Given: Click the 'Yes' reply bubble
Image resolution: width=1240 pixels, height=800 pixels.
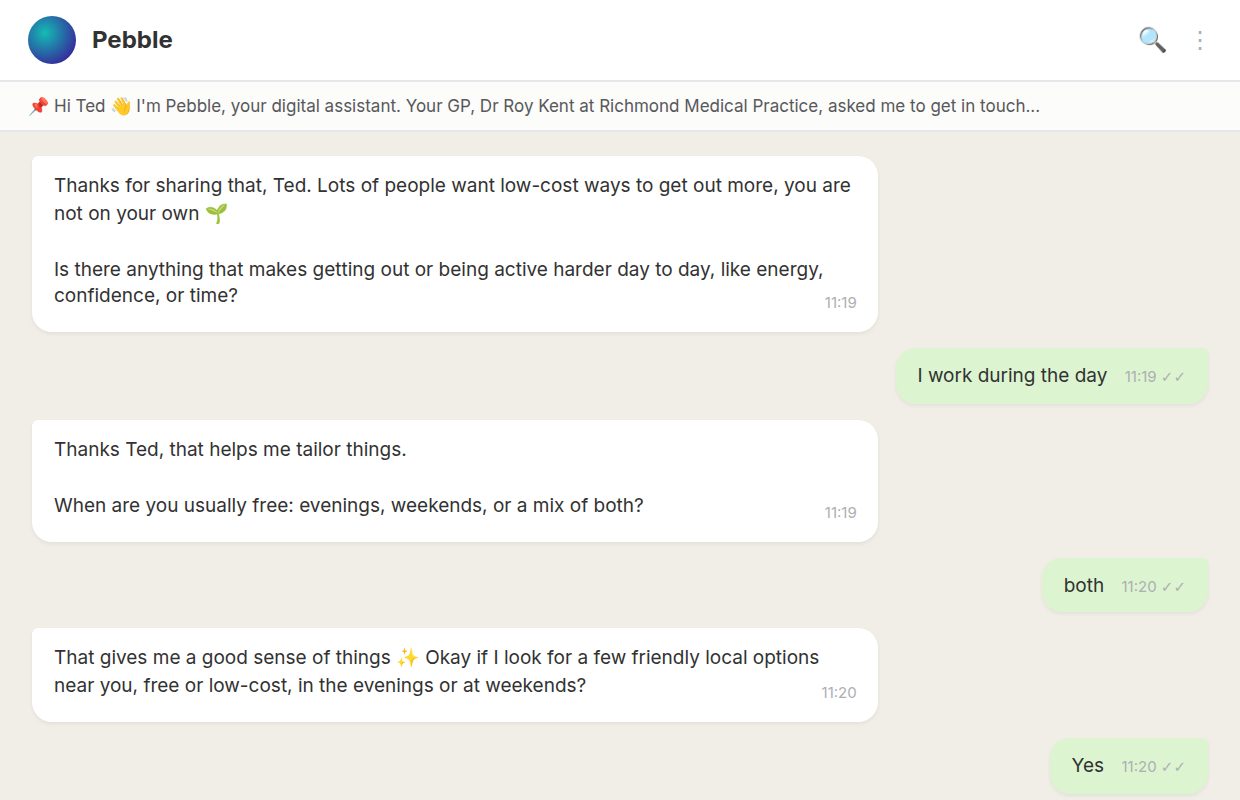Looking at the screenshot, I should coord(1129,766).
